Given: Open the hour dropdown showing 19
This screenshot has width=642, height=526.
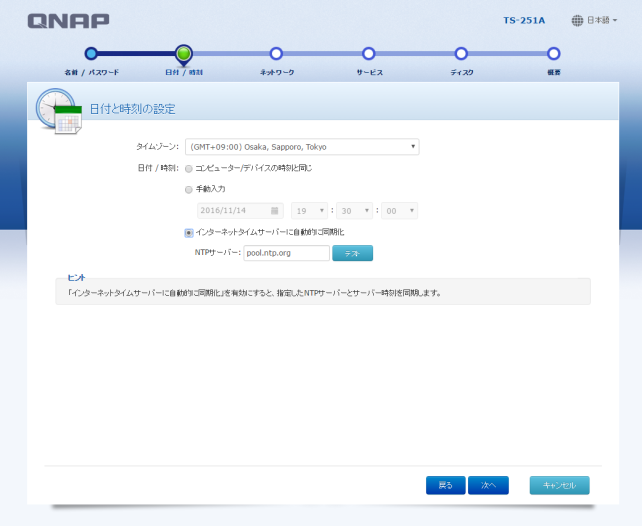Looking at the screenshot, I should click(310, 211).
